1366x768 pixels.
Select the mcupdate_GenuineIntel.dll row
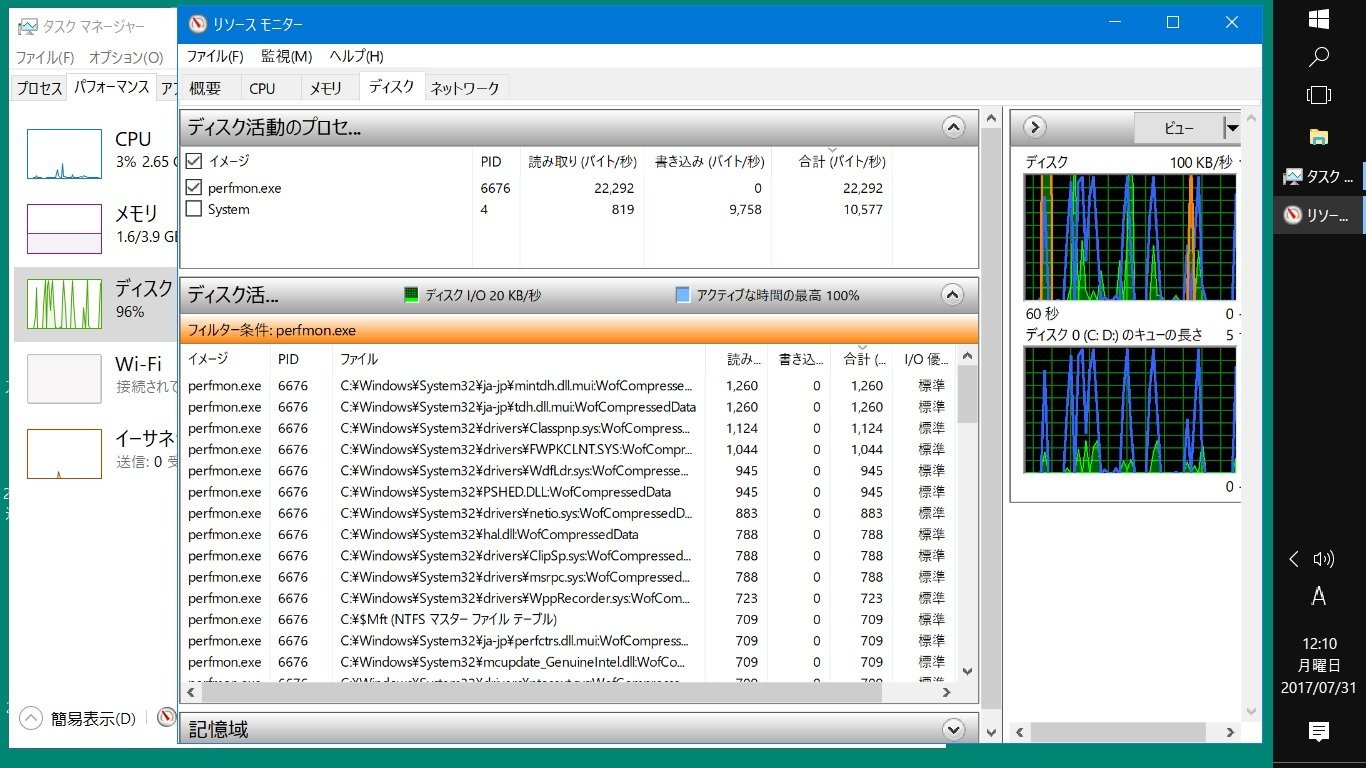click(x=568, y=661)
